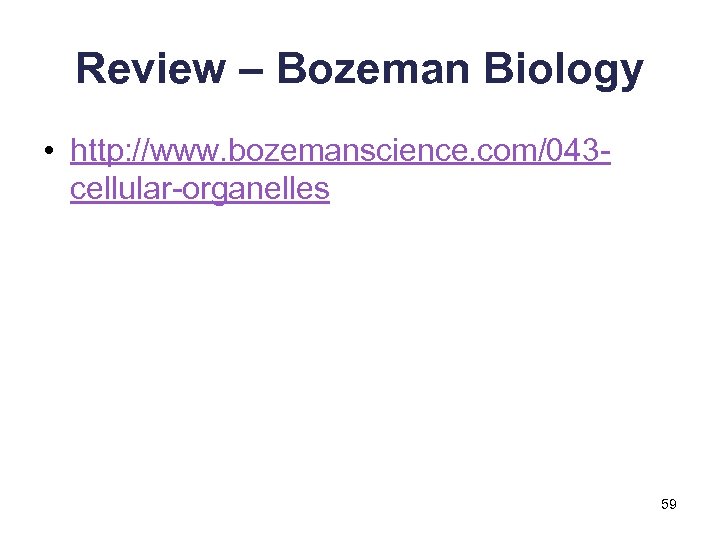Click the word "Review" in the title
720x540 pixels.
click(x=150, y=69)
